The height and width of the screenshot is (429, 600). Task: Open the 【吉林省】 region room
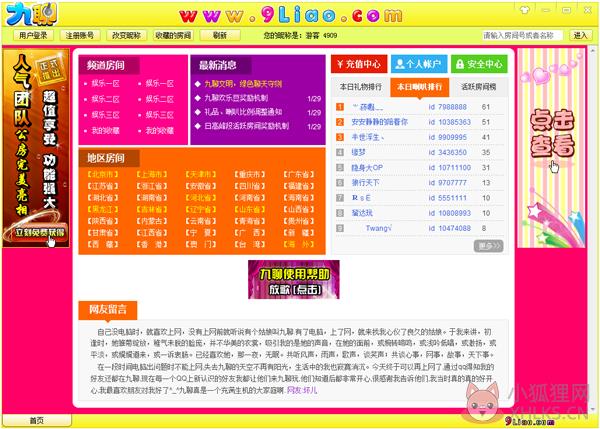[152, 209]
